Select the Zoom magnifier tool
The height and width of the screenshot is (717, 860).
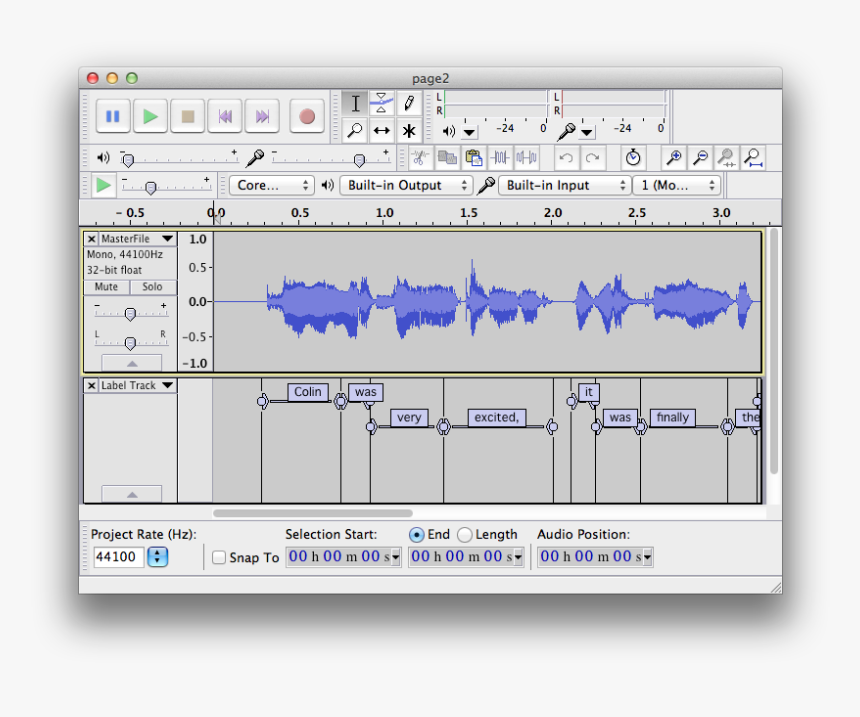355,131
